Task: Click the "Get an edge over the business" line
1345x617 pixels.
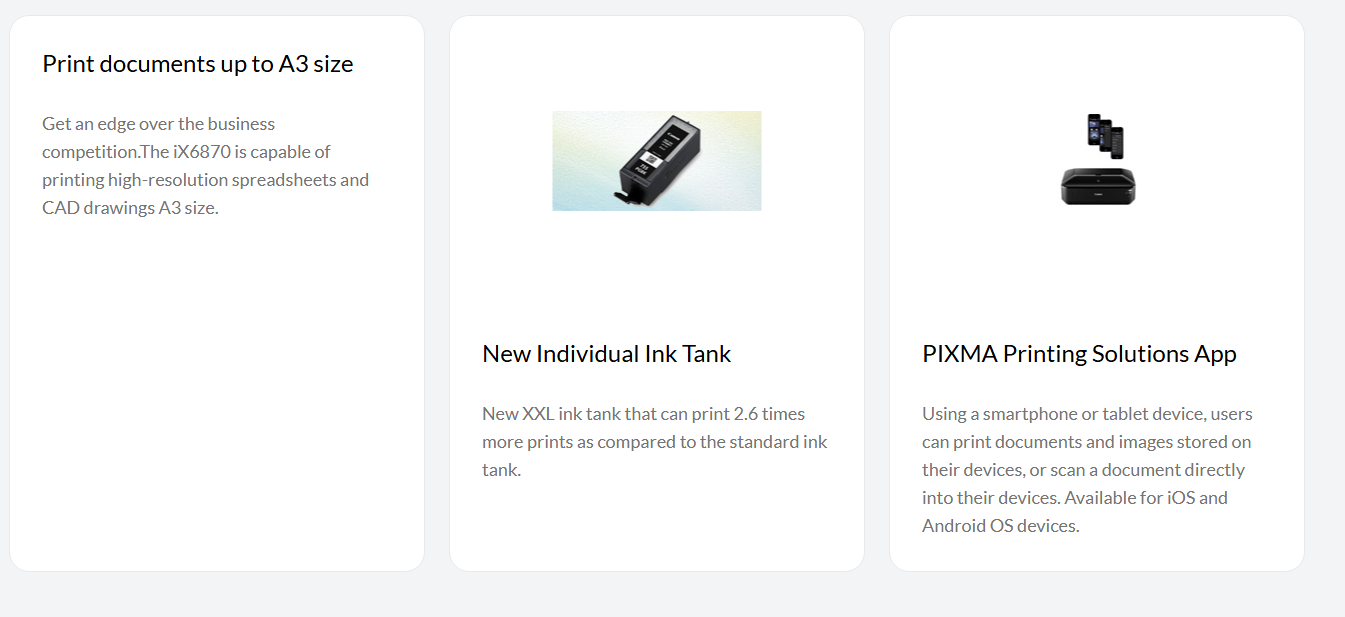Action: 158,124
